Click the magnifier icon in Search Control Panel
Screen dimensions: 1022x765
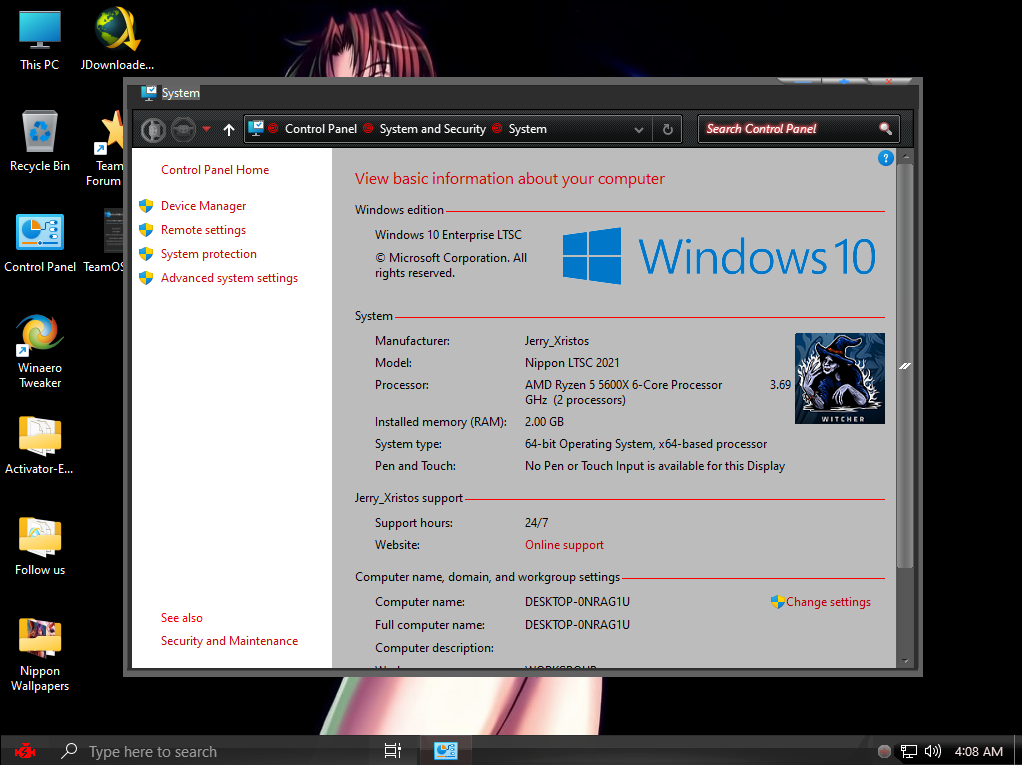pyautogui.click(x=885, y=129)
